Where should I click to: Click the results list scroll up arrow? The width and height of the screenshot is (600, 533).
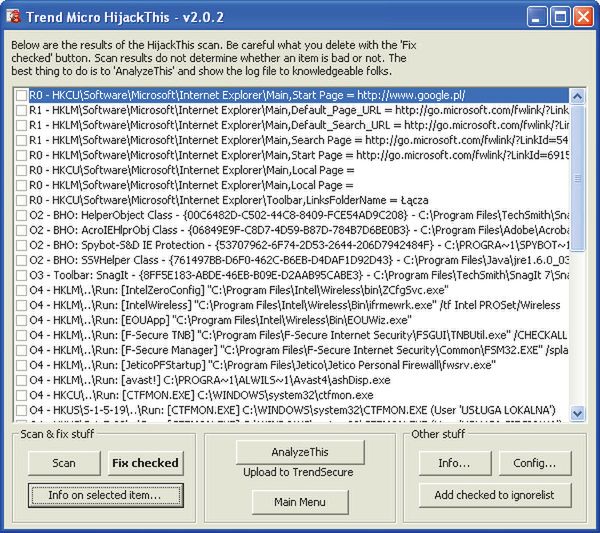click(x=577, y=96)
